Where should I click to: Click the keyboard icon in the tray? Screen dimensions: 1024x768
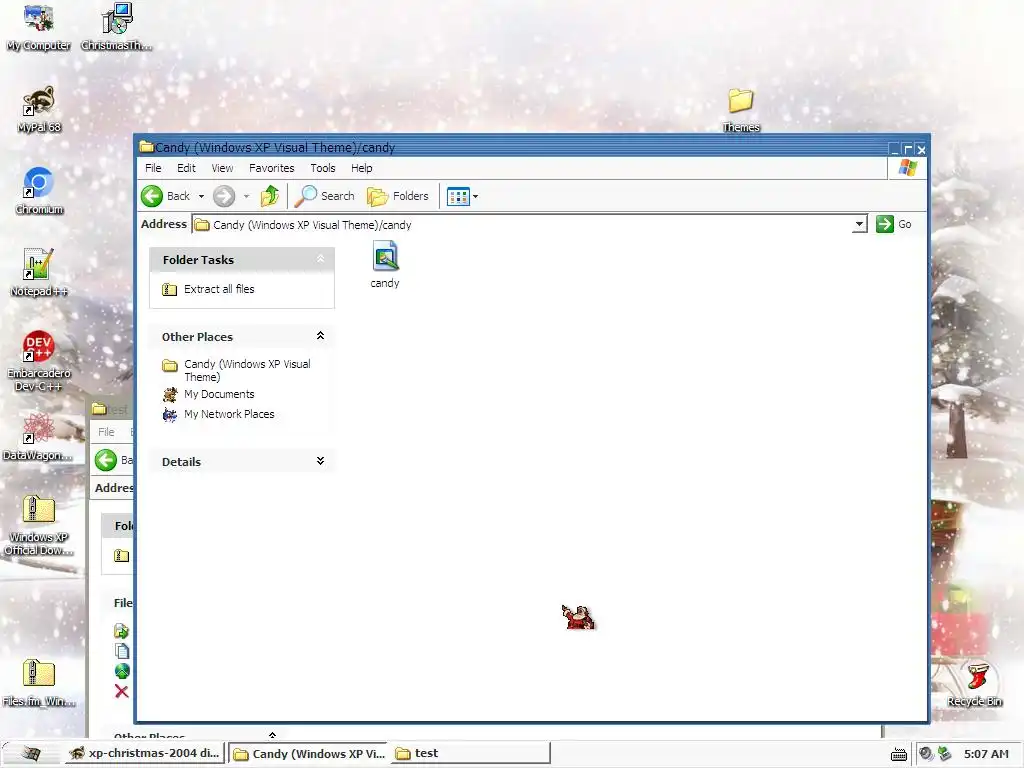click(899, 754)
